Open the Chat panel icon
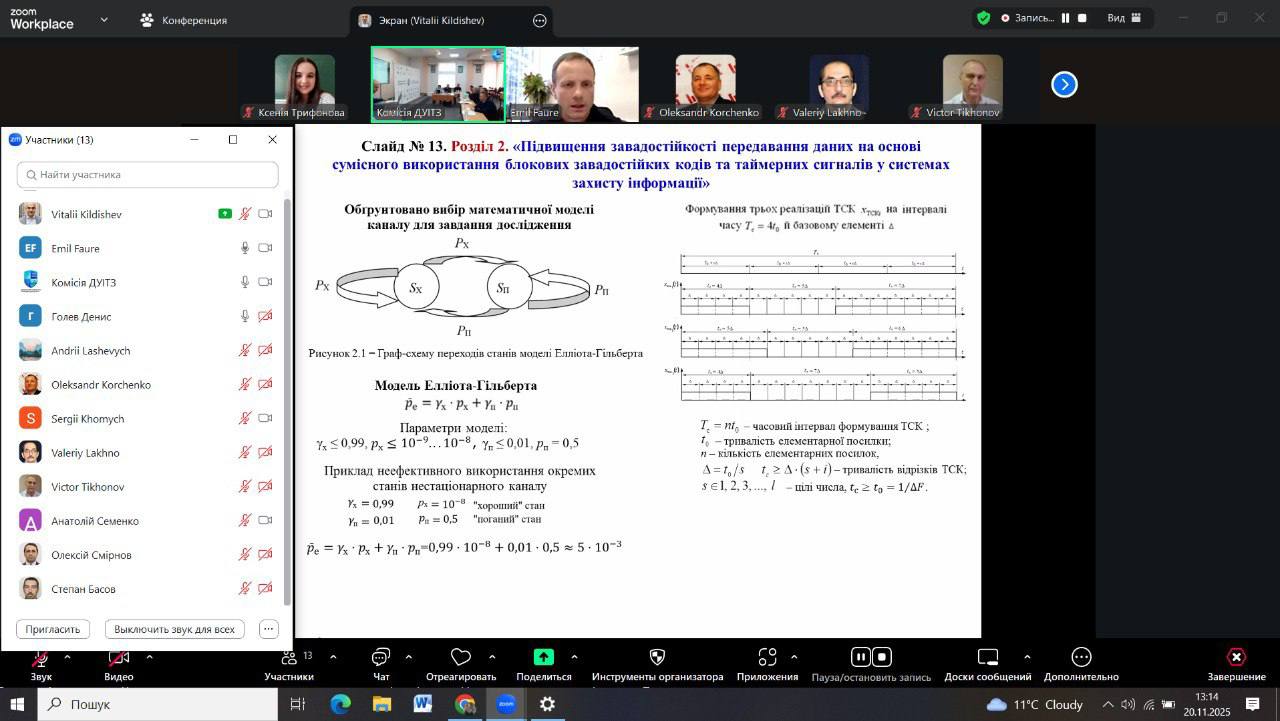Screen dimensions: 1280x721 pos(381,657)
